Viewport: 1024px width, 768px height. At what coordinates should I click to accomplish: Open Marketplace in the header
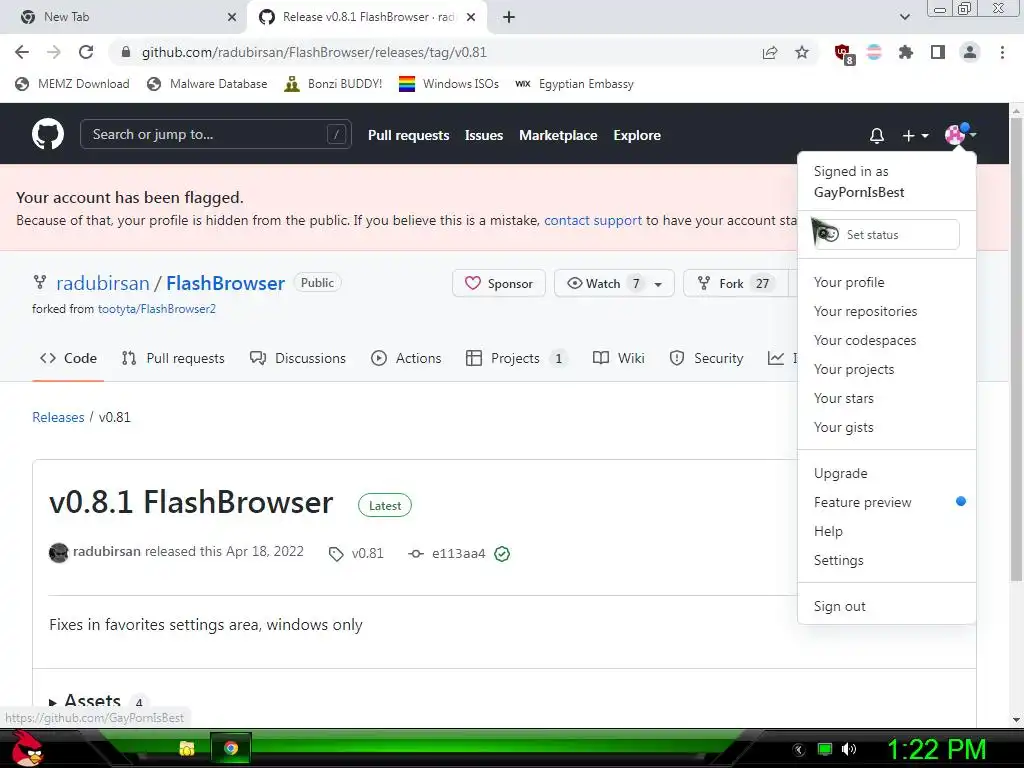[x=558, y=135]
